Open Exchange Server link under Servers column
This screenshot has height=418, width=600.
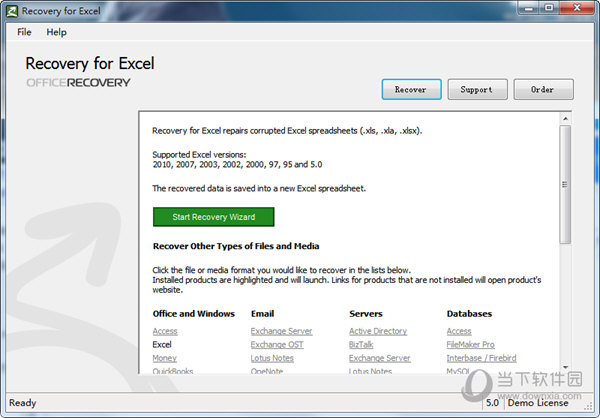pyautogui.click(x=379, y=358)
